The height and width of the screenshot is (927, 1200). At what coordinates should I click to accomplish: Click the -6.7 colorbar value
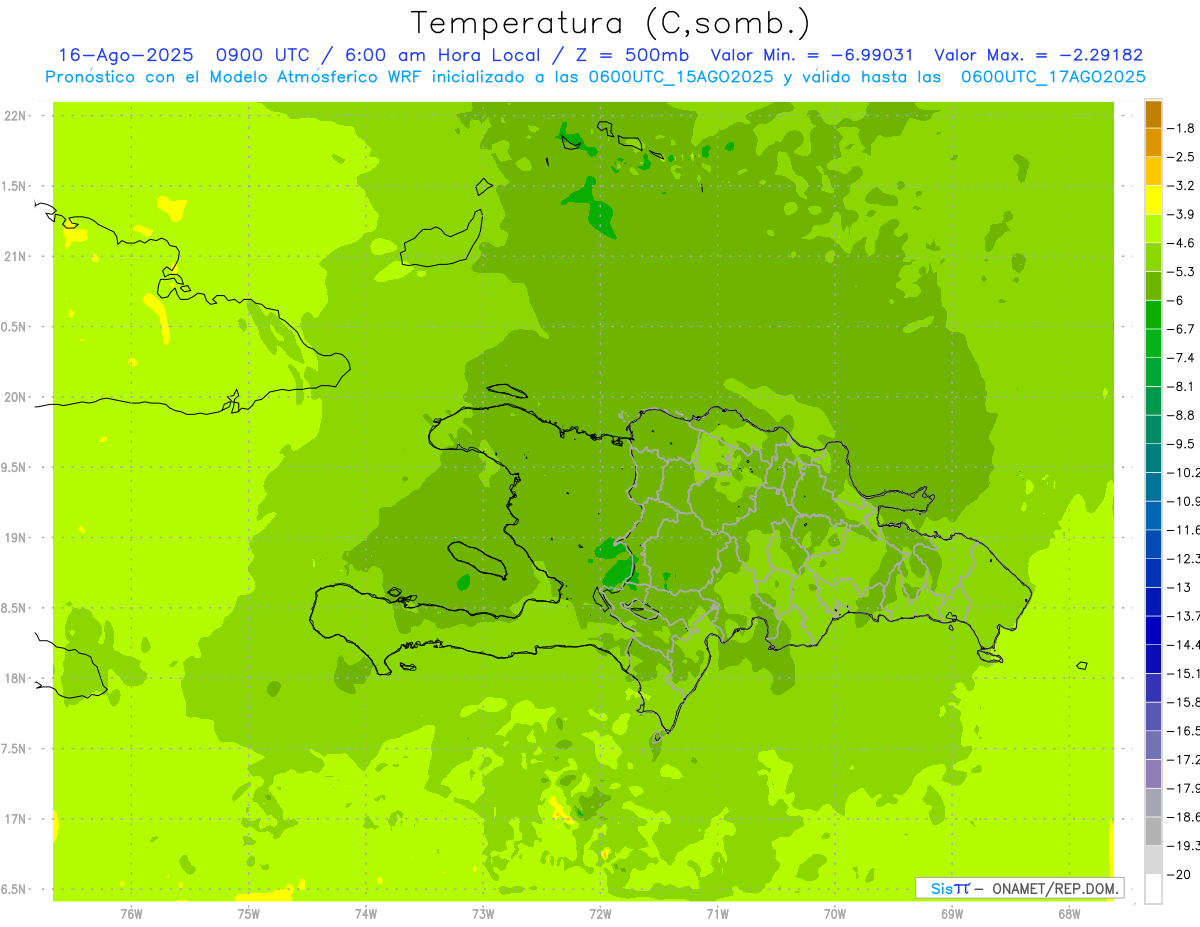(x=1181, y=329)
